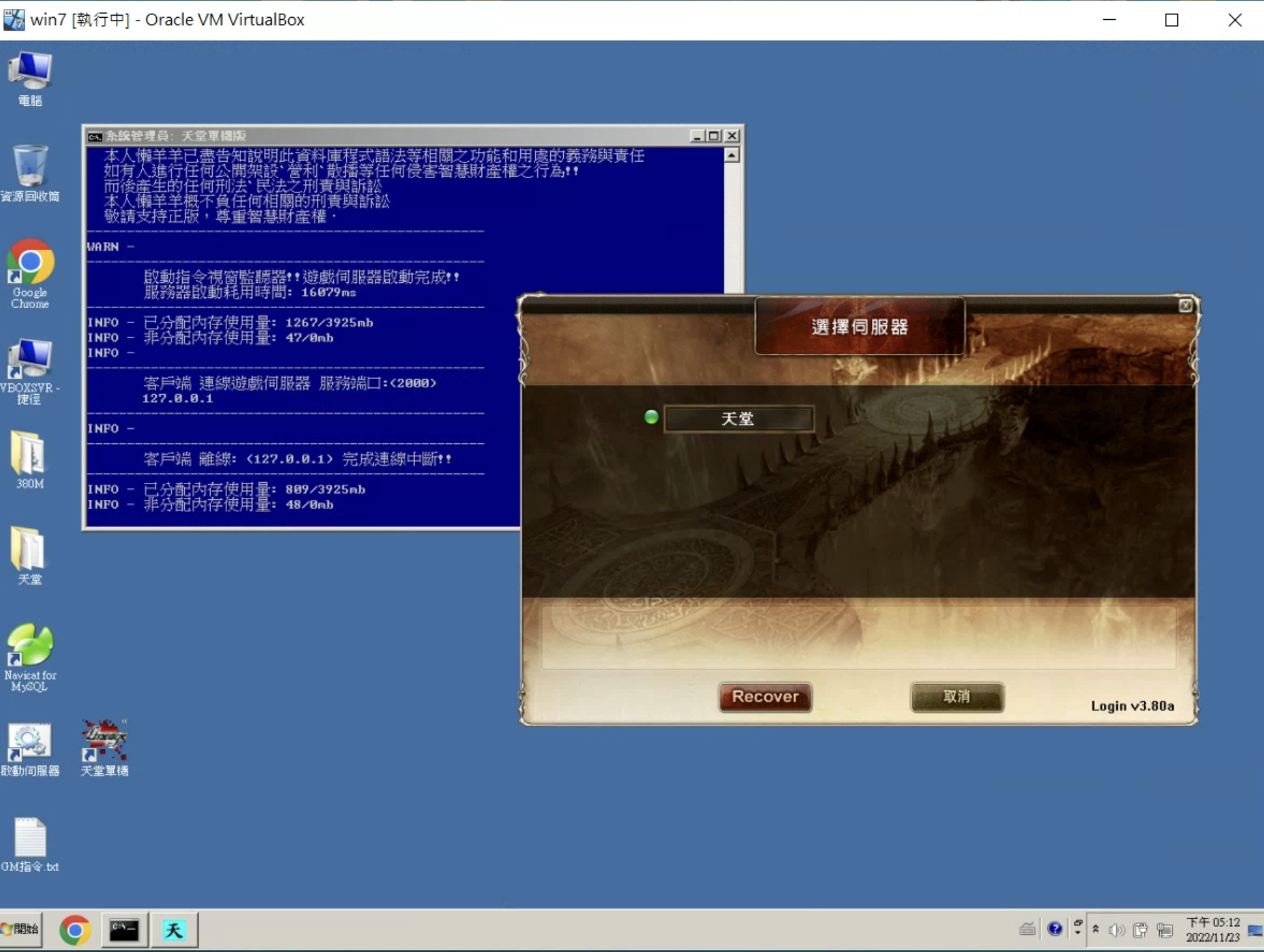
Task: Maximize the Oracle VM VirtualBox window
Action: click(x=1172, y=20)
